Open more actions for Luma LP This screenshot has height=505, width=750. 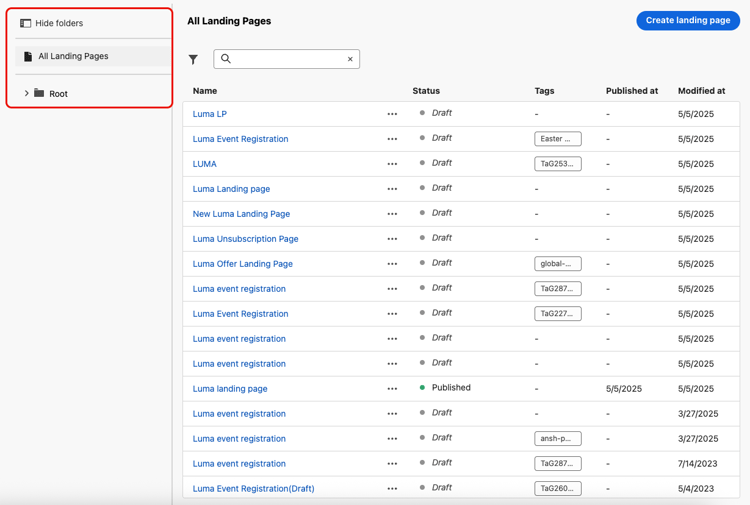point(392,114)
